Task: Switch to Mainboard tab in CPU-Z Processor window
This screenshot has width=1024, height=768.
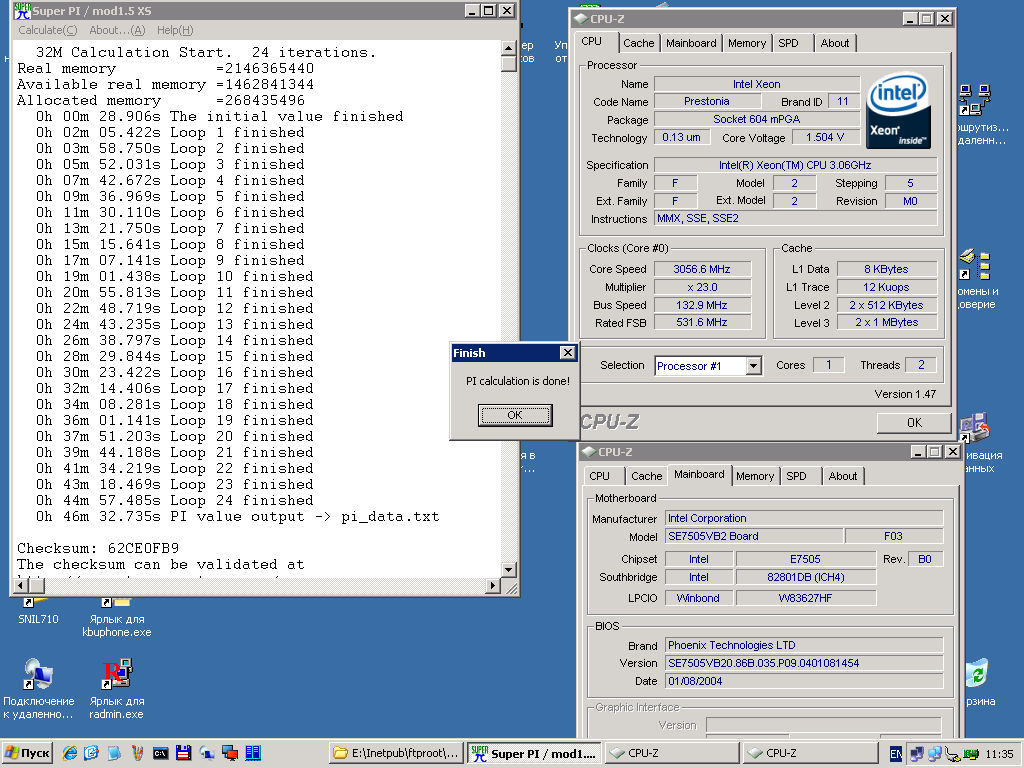Action: click(x=691, y=43)
